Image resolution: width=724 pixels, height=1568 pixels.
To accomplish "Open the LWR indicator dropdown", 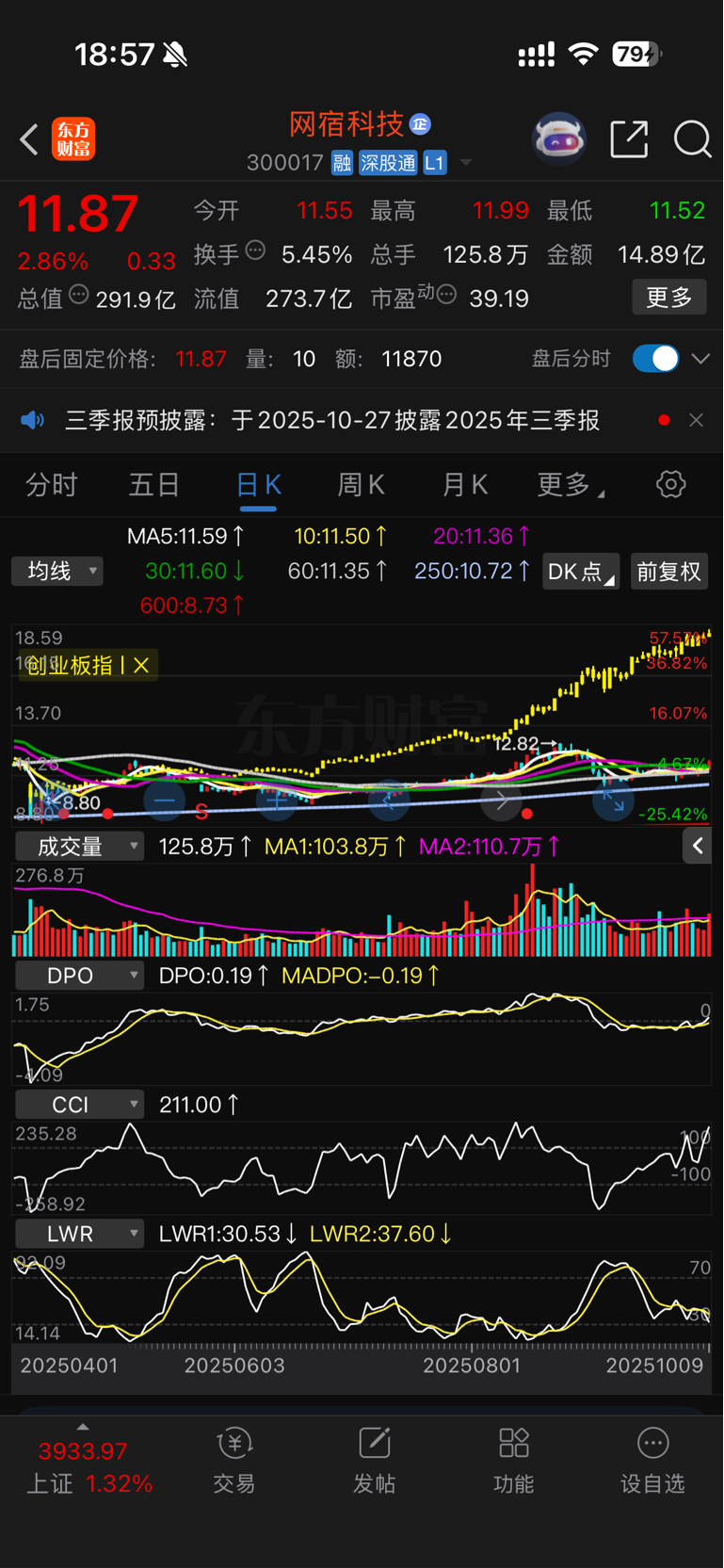I will (x=79, y=1234).
